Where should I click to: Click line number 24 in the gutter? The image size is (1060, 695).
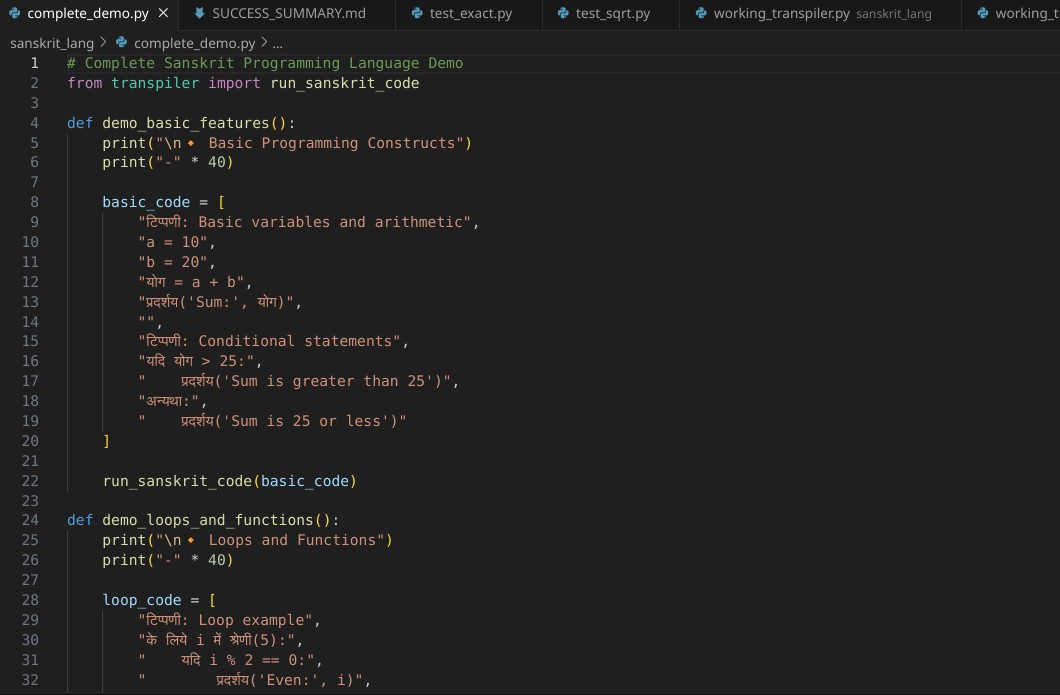[30, 520]
